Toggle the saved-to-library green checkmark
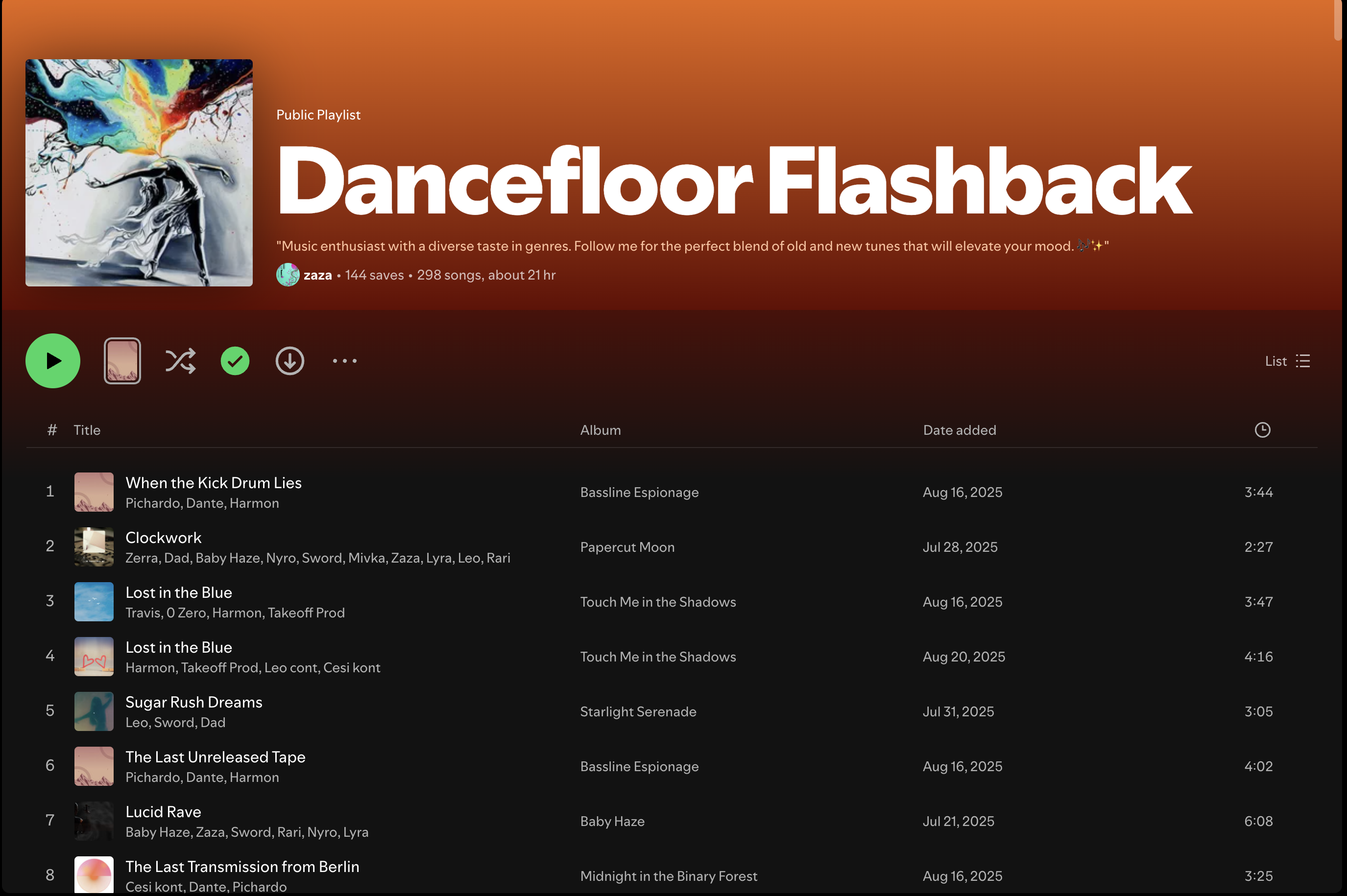 (235, 361)
